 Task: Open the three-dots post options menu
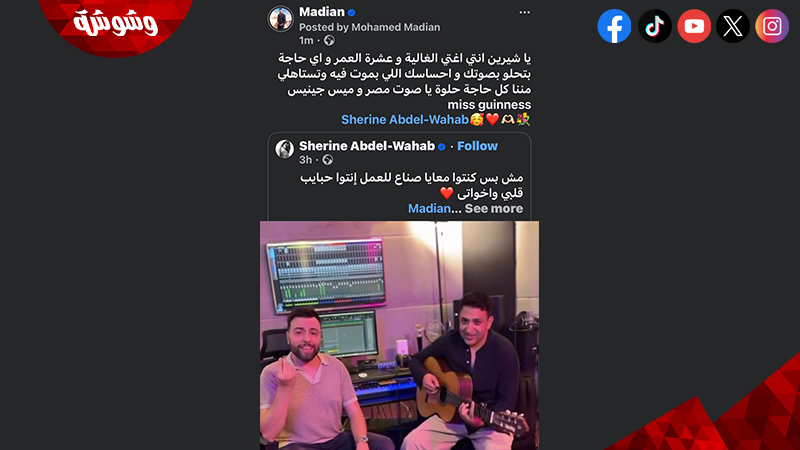point(524,12)
